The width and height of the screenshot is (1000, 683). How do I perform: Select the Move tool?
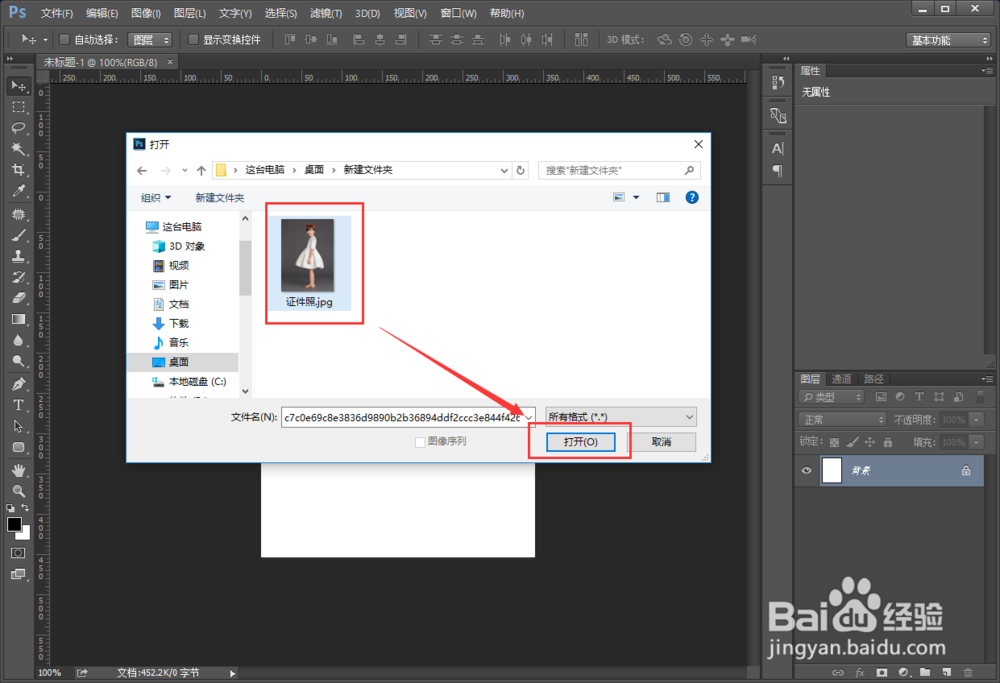pos(18,86)
